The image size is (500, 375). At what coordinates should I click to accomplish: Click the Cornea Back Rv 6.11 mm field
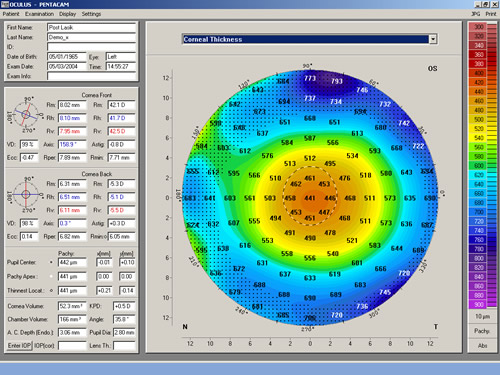72,210
